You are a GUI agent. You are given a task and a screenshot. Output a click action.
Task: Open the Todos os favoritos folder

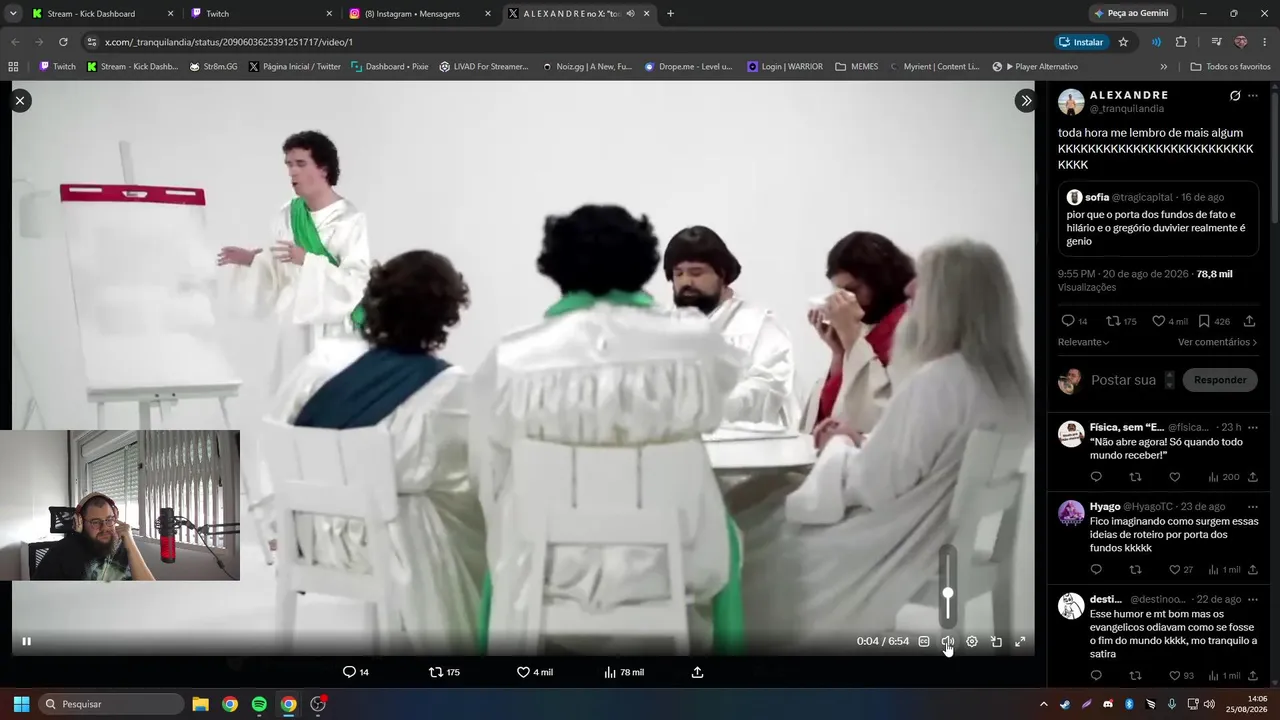point(1230,67)
